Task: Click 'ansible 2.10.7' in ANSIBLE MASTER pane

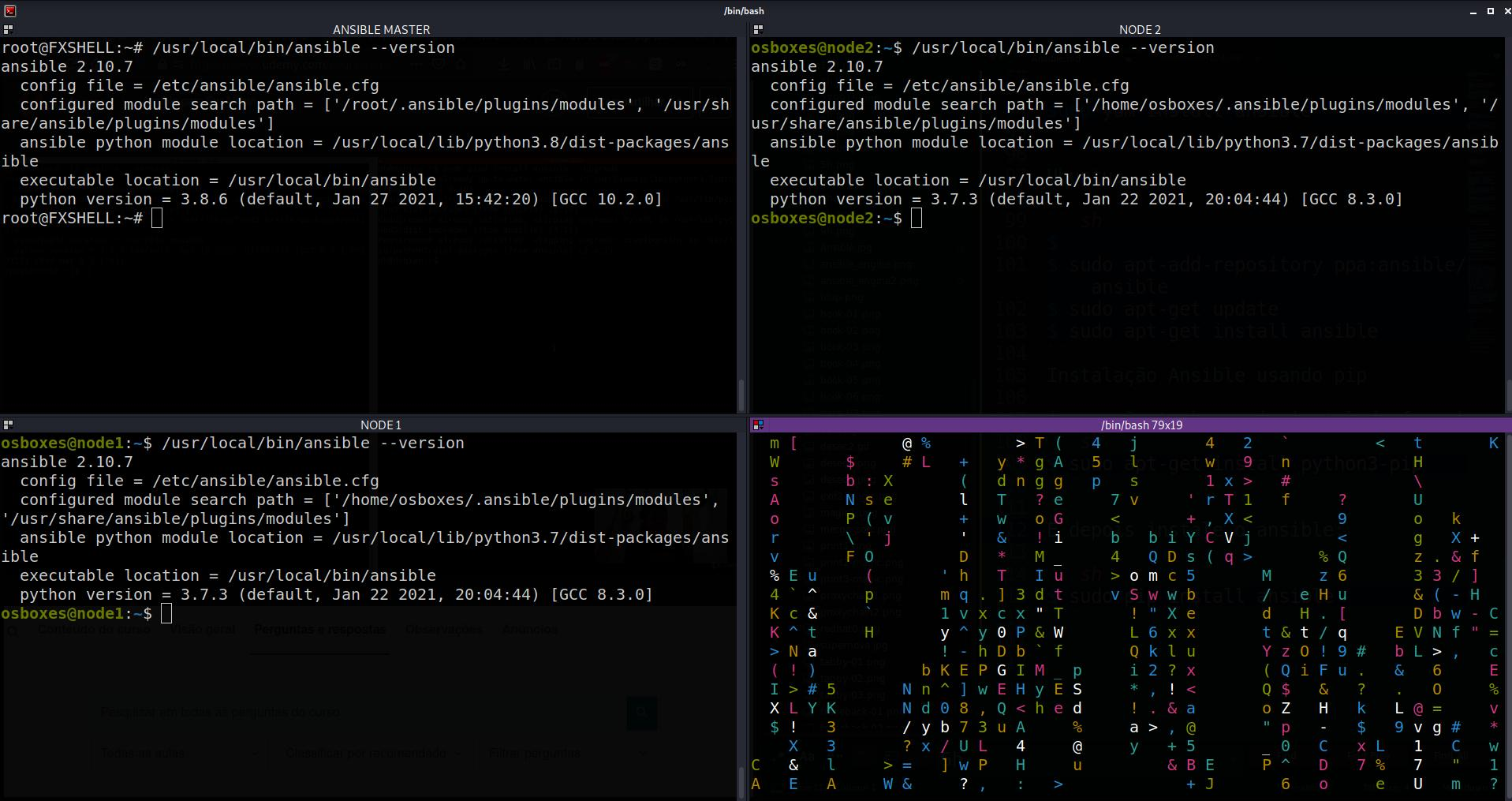Action: point(67,66)
